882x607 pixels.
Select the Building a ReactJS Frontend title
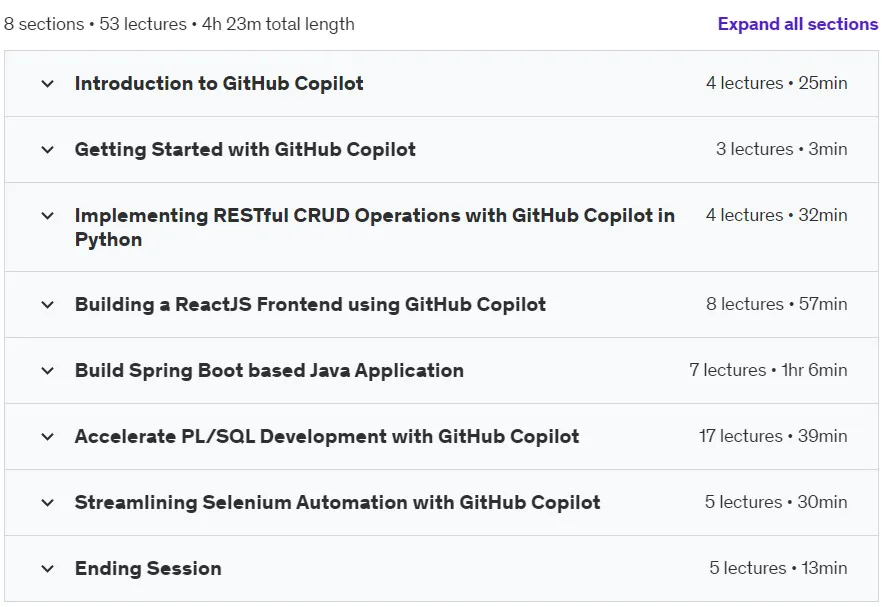[310, 304]
